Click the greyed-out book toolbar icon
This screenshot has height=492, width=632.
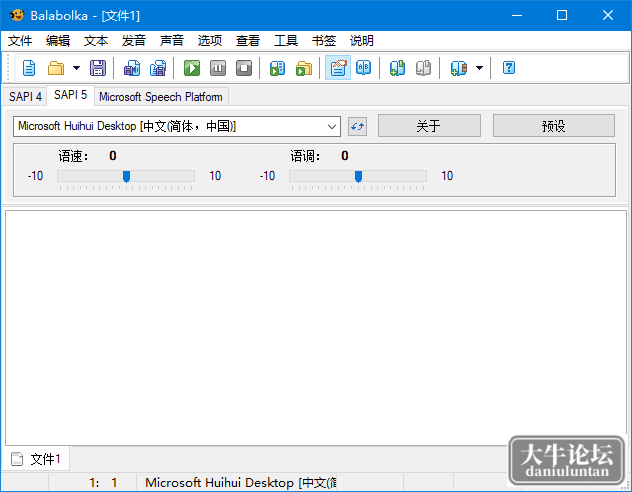click(x=423, y=68)
